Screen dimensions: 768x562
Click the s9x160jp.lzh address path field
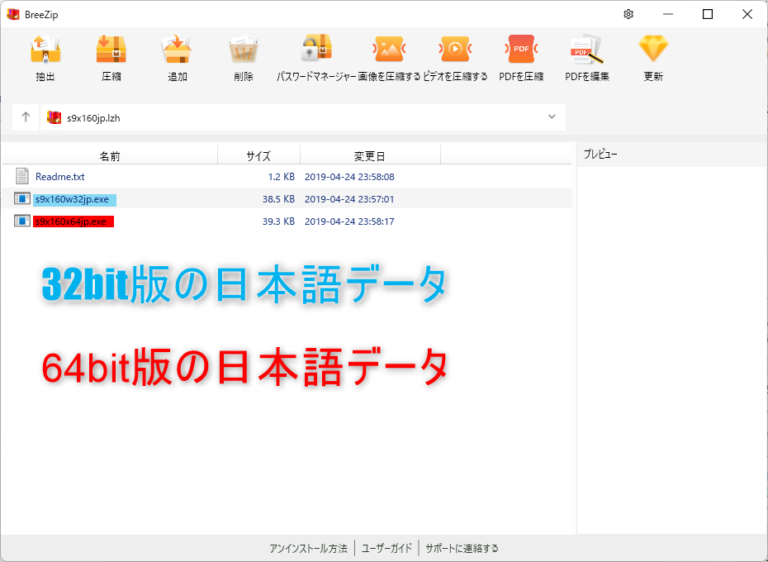tap(300, 117)
